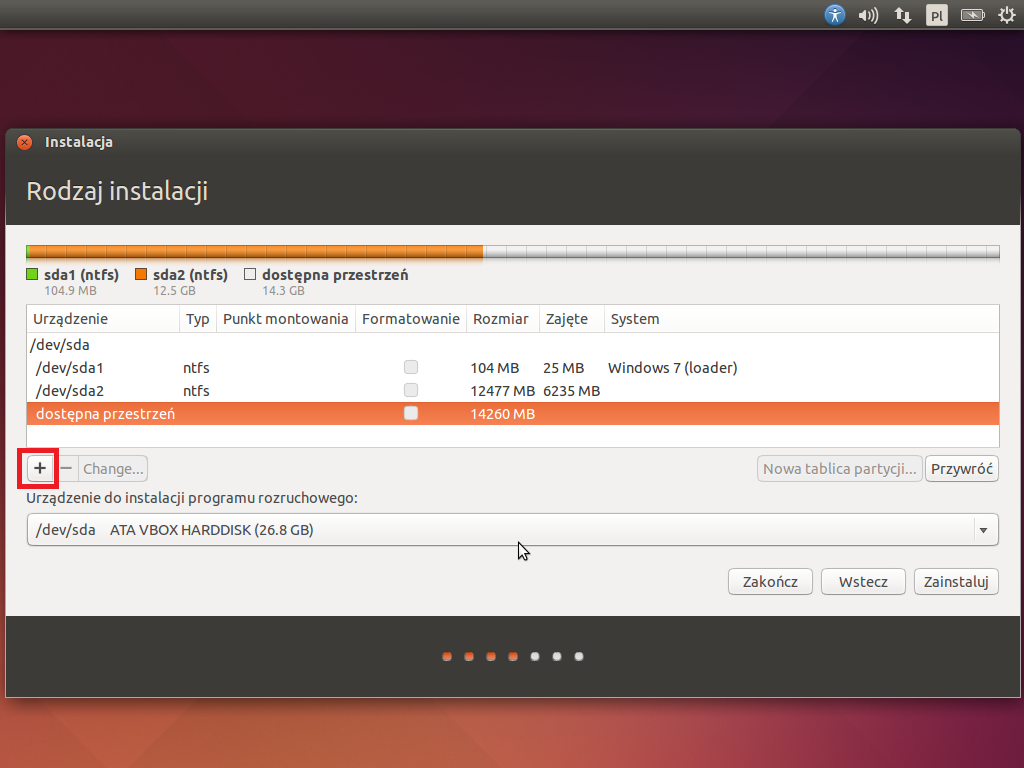The height and width of the screenshot is (768, 1024).
Task: Open the sound volume indicator
Action: [868, 15]
